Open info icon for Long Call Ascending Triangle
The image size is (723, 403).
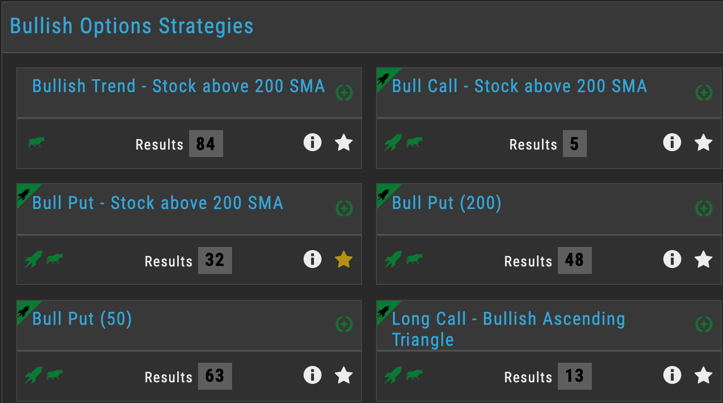coord(672,375)
